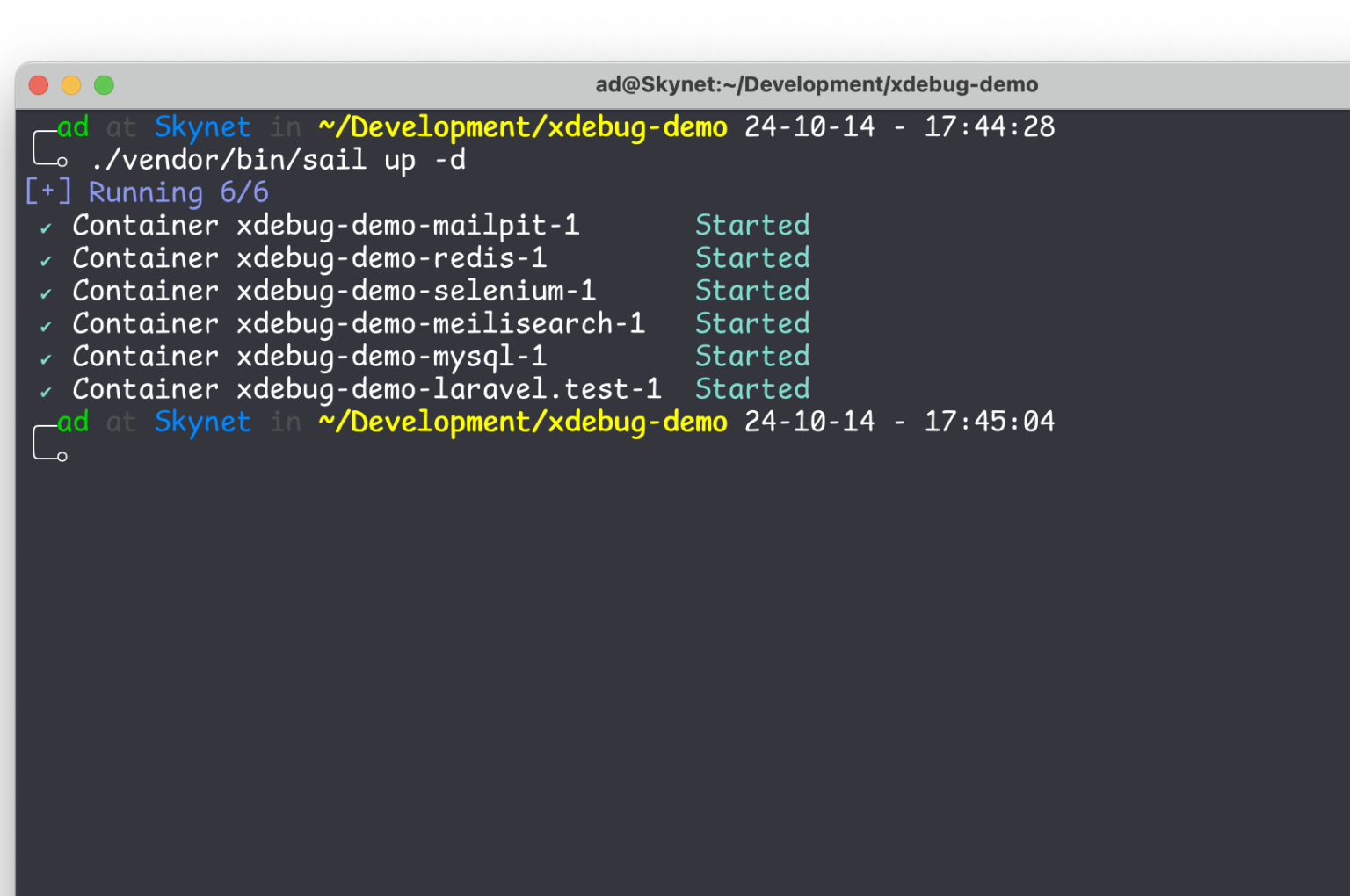Click the circle glyph on the bottom prompt
Screen dimensions: 1350x896
point(62,455)
